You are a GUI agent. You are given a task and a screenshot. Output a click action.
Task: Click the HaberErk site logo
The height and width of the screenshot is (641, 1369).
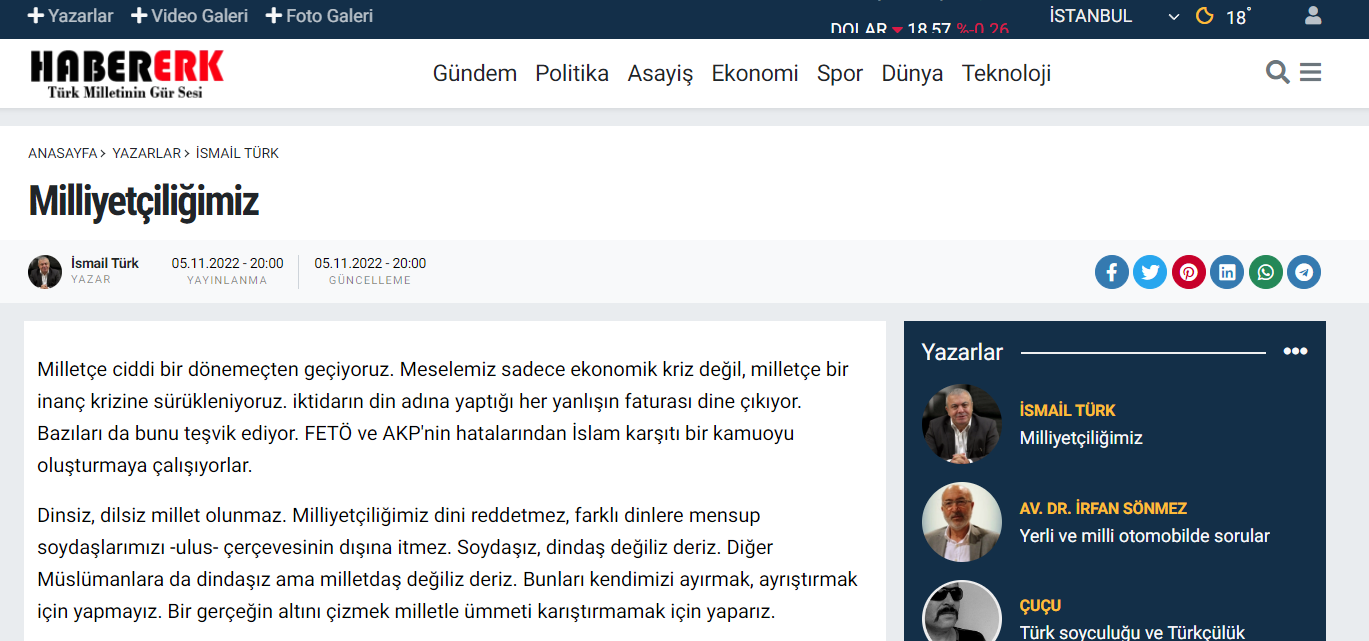(127, 74)
